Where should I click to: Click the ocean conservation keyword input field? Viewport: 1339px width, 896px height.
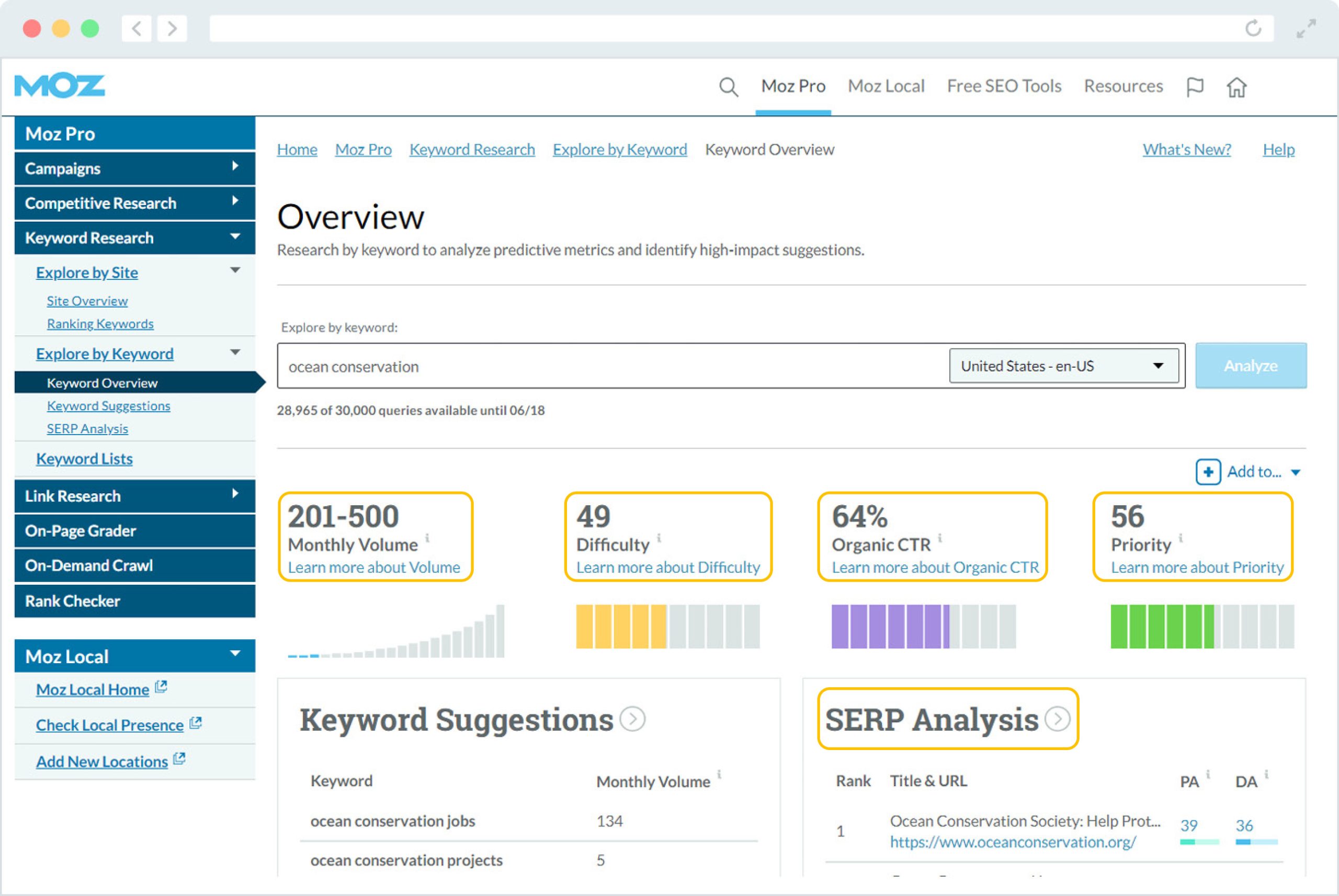coord(611,366)
